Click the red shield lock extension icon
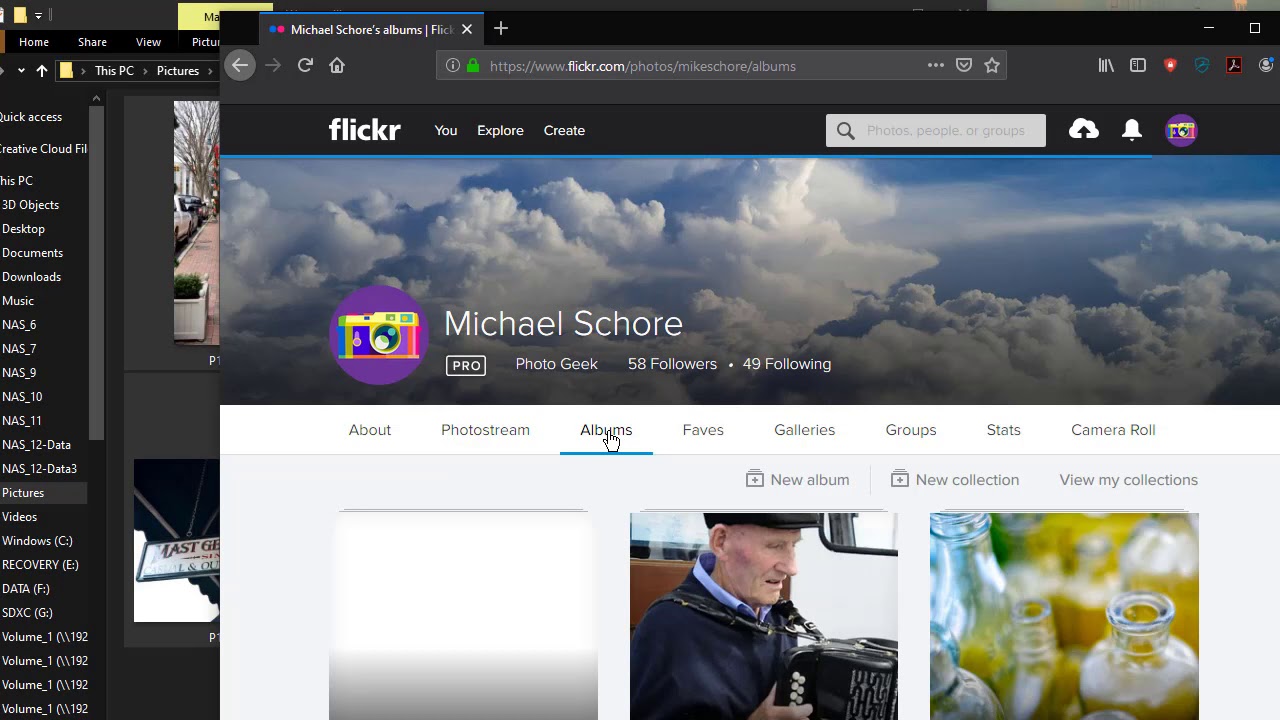 point(1170,65)
